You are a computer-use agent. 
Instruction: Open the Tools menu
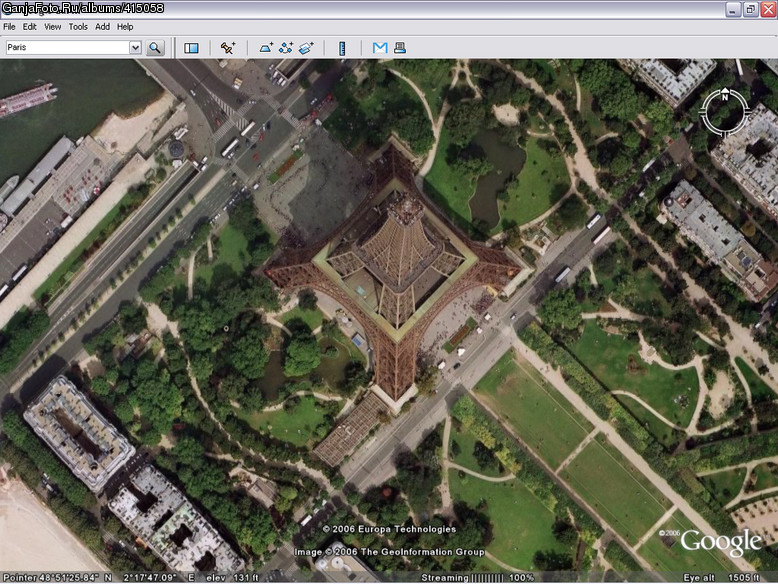[78, 27]
